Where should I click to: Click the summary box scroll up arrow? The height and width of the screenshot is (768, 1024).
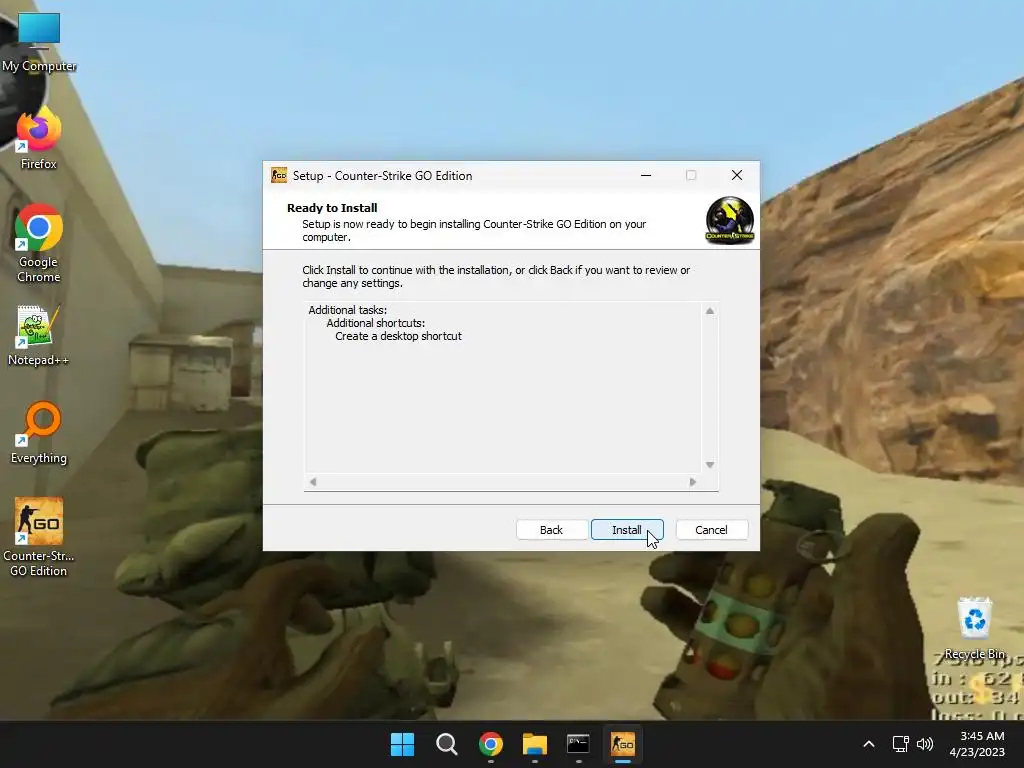[x=710, y=311]
